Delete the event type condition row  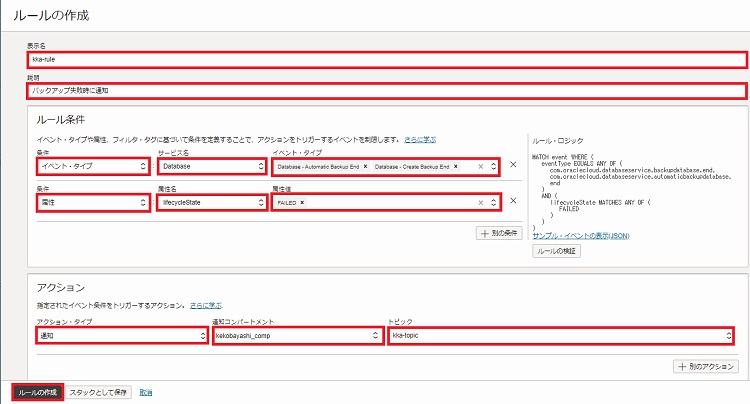[x=513, y=166]
